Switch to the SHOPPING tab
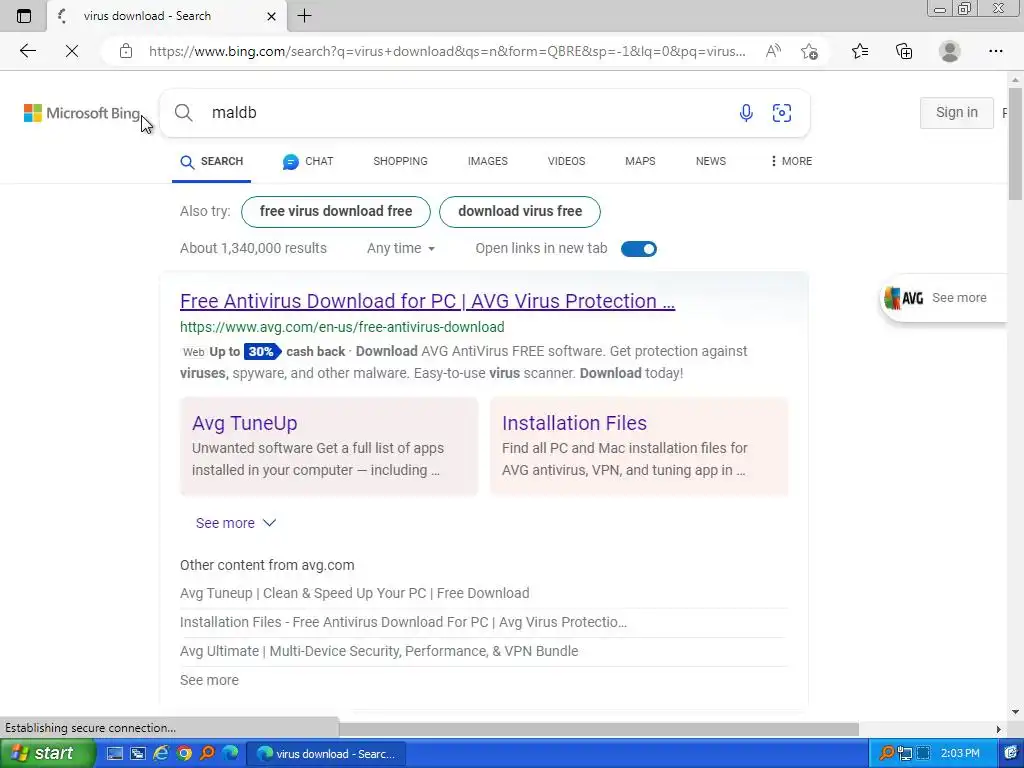Screen dimensions: 1024x768 pyautogui.click(x=400, y=161)
